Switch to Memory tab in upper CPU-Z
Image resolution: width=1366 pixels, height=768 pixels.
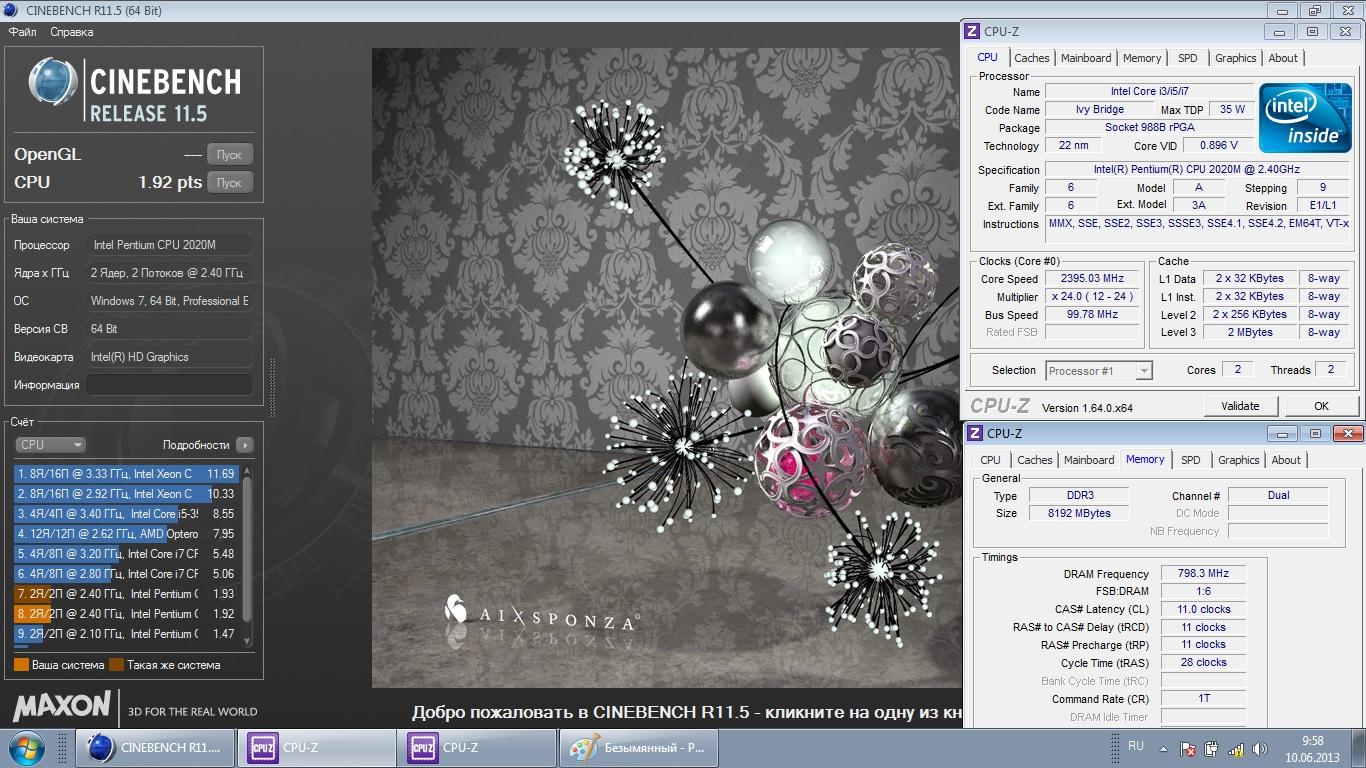click(x=1142, y=58)
